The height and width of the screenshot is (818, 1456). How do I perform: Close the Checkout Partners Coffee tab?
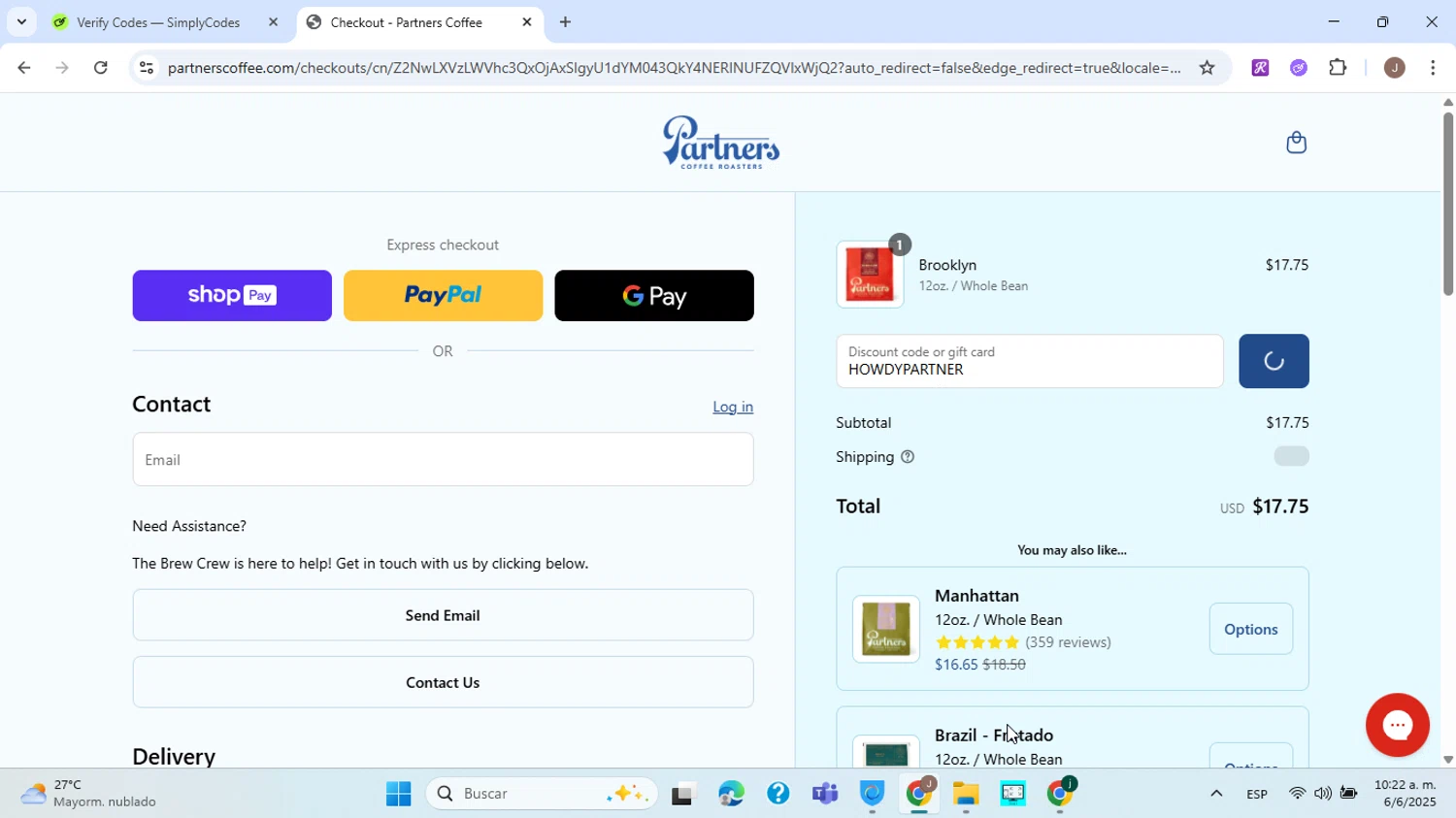527,22
